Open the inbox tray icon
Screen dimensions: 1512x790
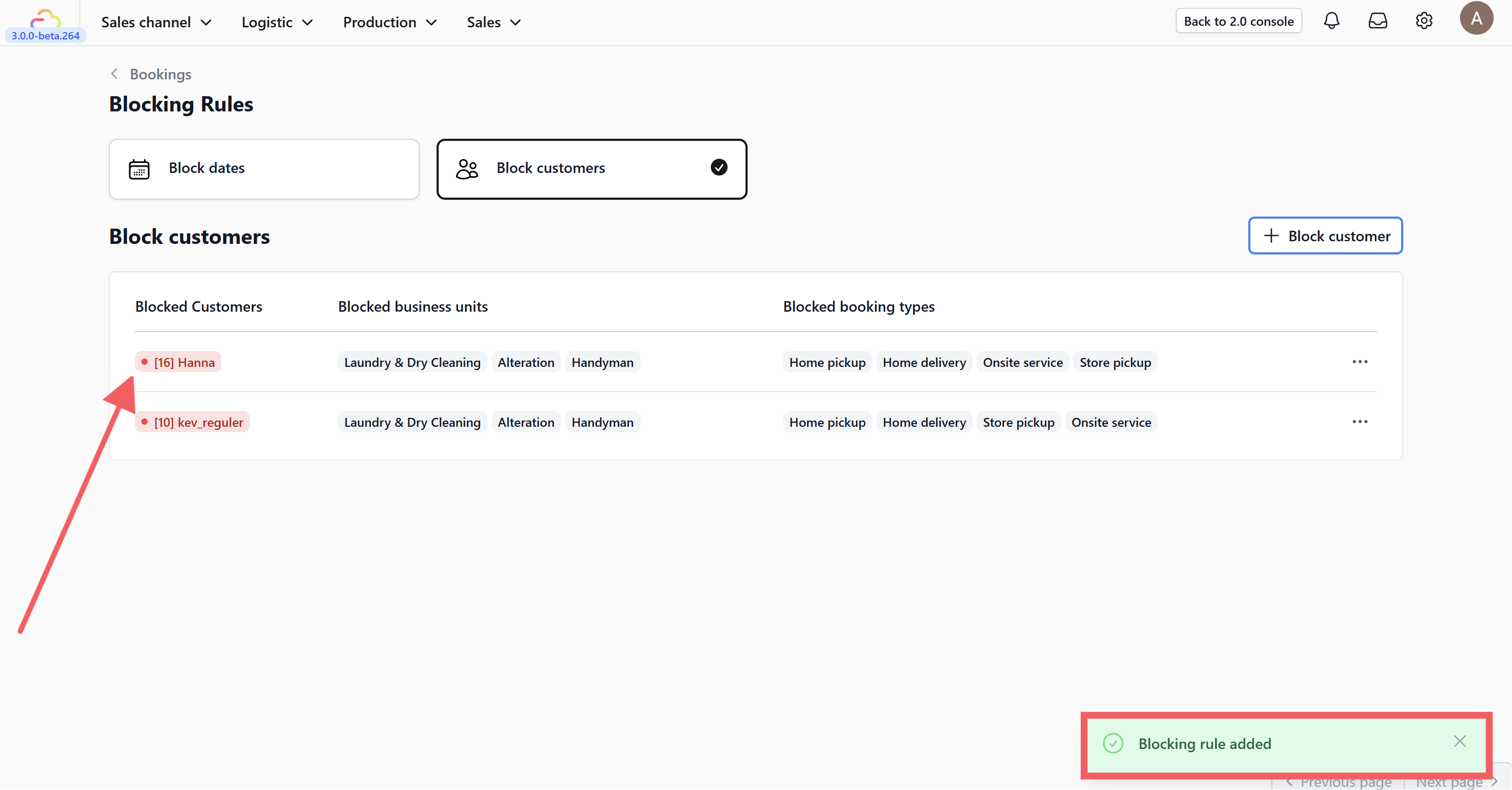point(1377,21)
